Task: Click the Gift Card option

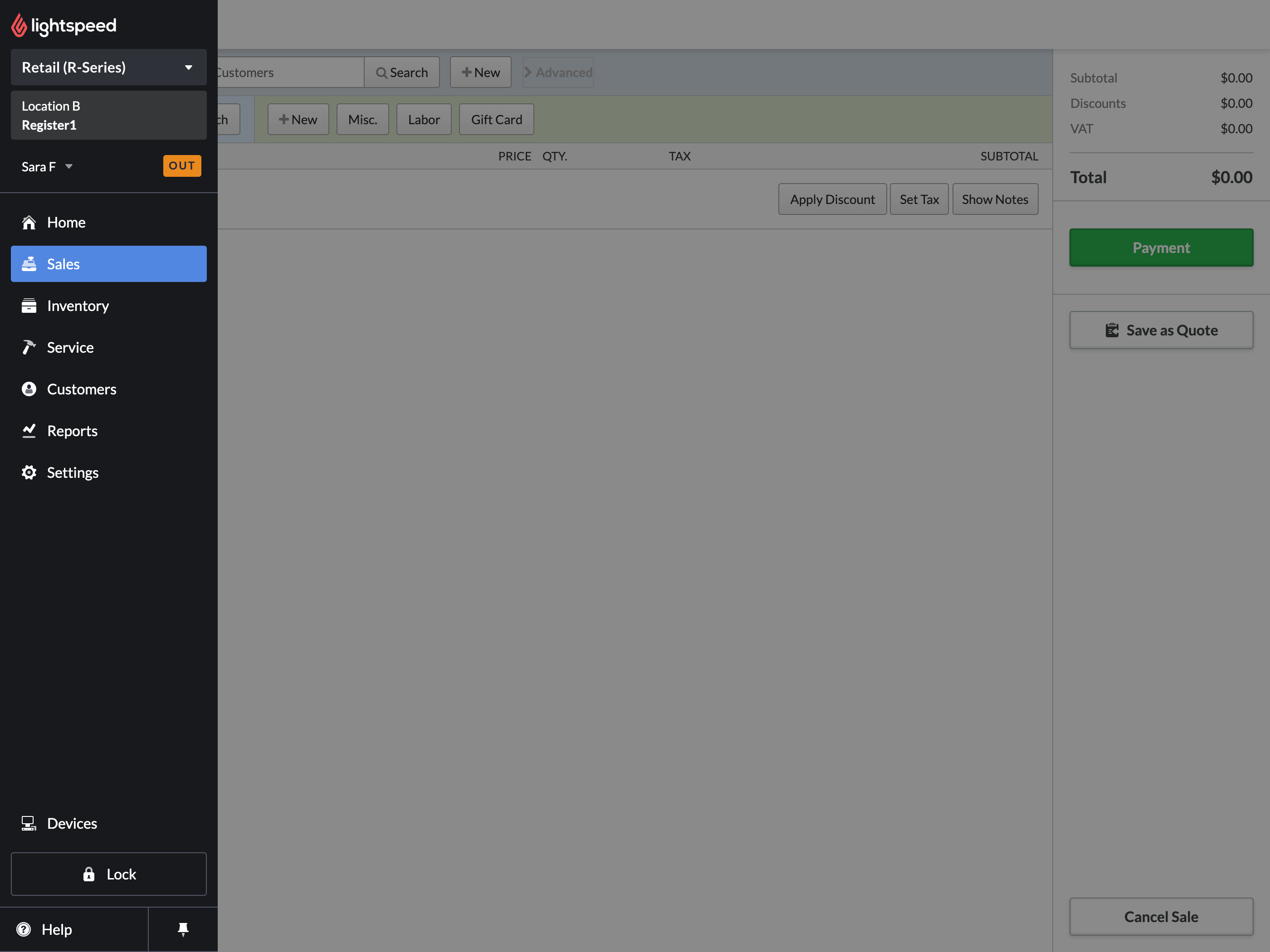Action: (x=496, y=119)
